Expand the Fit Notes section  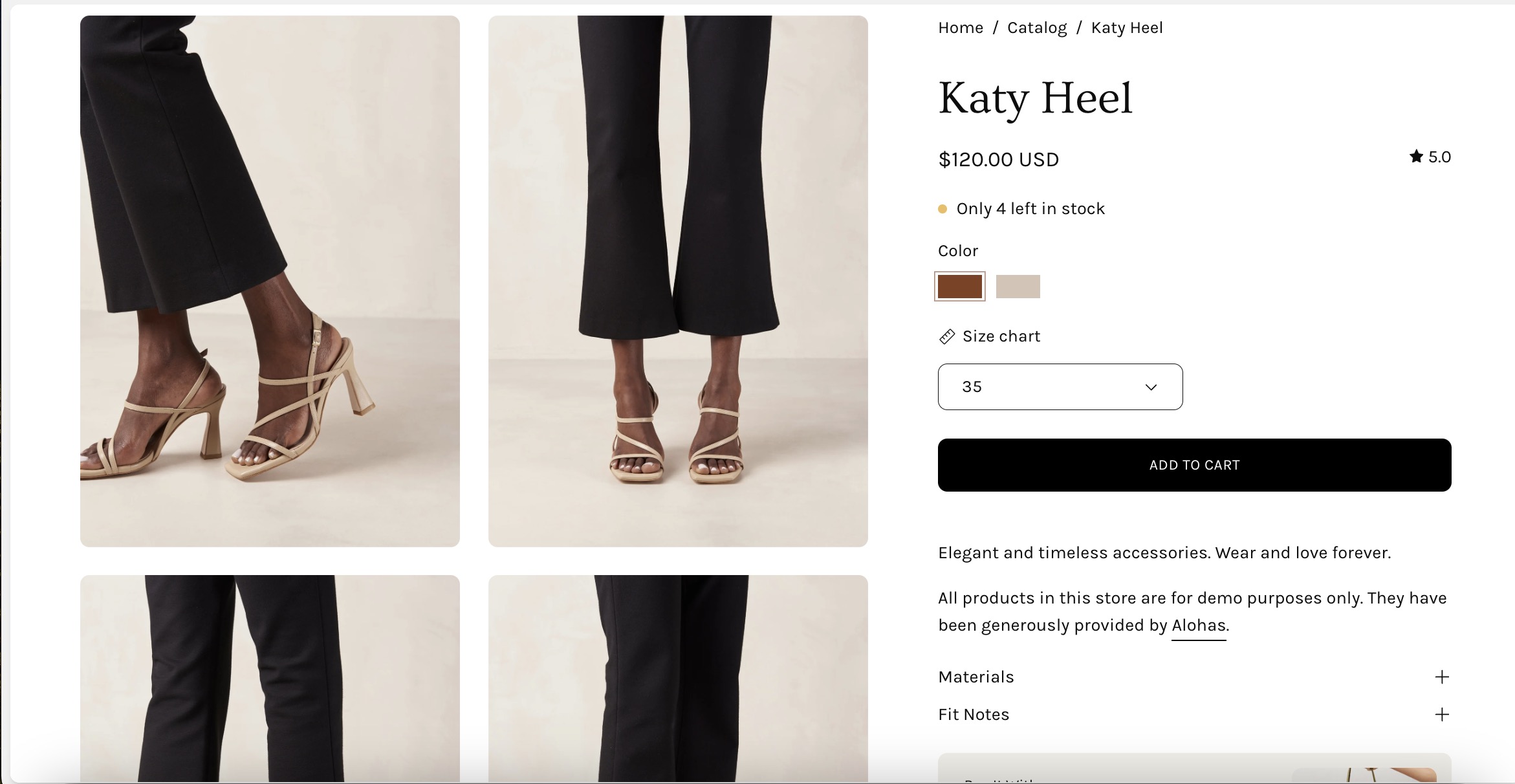[974, 715]
